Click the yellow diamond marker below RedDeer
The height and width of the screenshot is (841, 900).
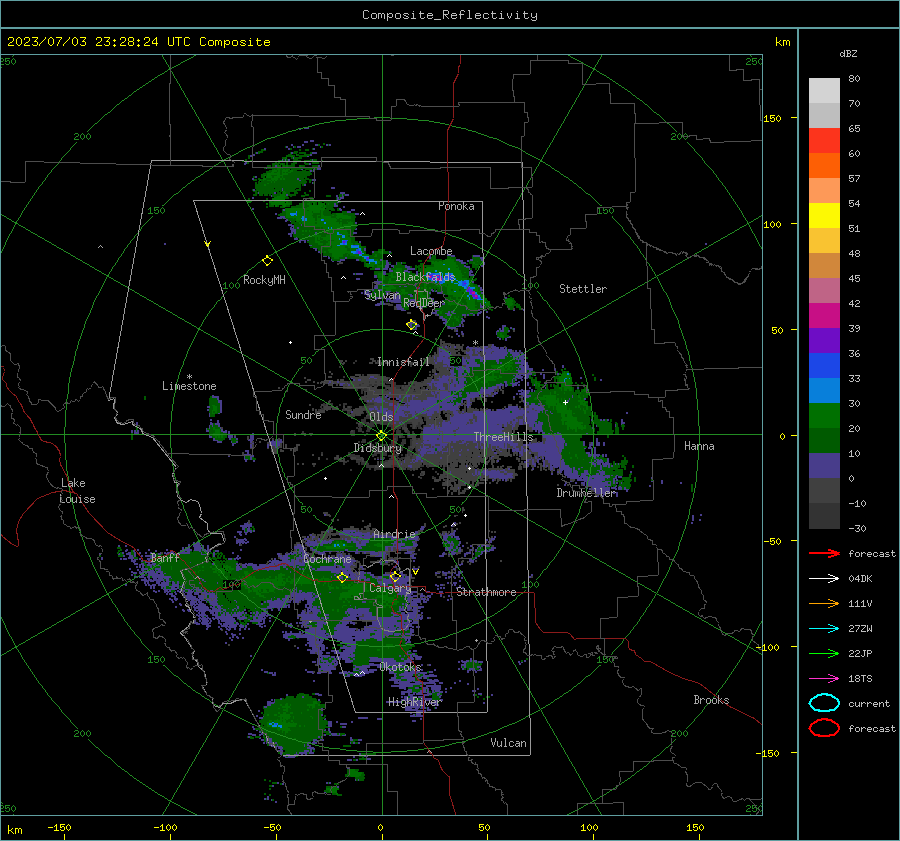click(412, 325)
